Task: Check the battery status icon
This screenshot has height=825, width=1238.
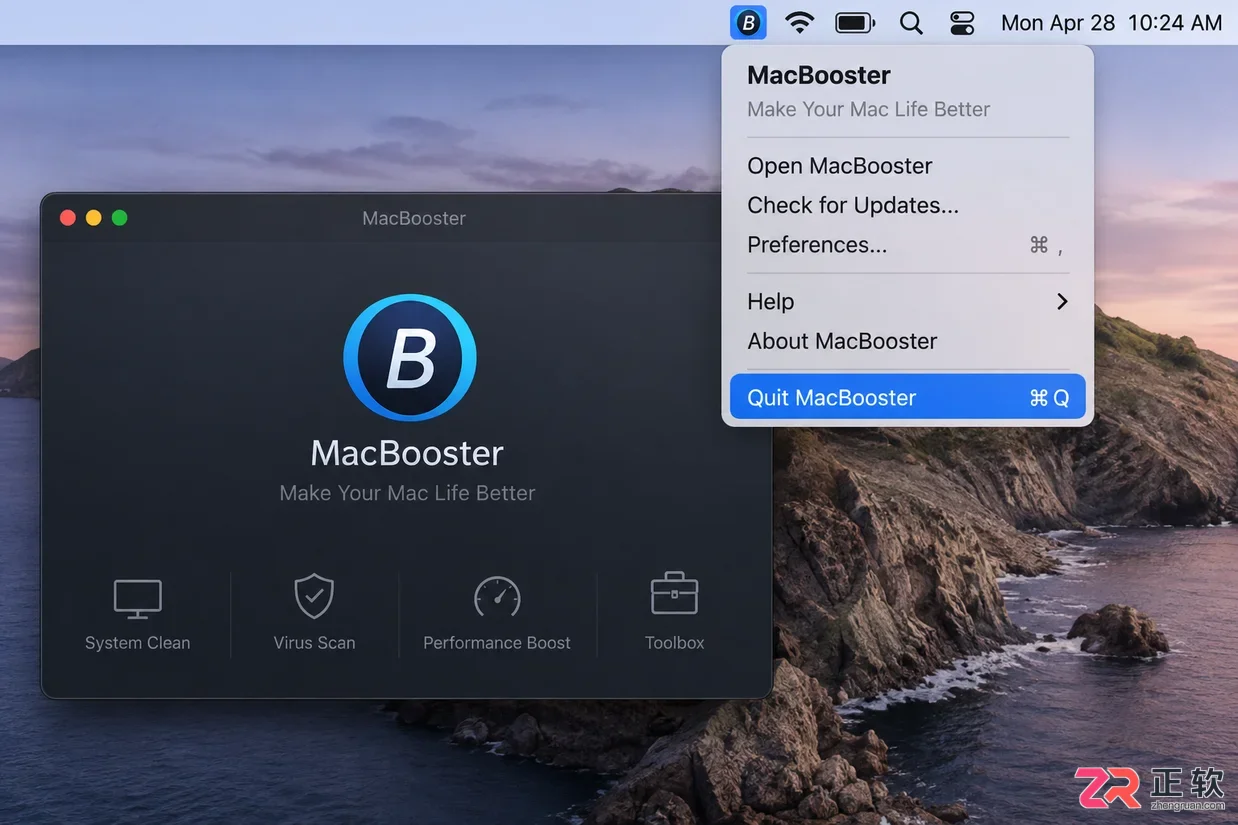Action: click(x=855, y=22)
